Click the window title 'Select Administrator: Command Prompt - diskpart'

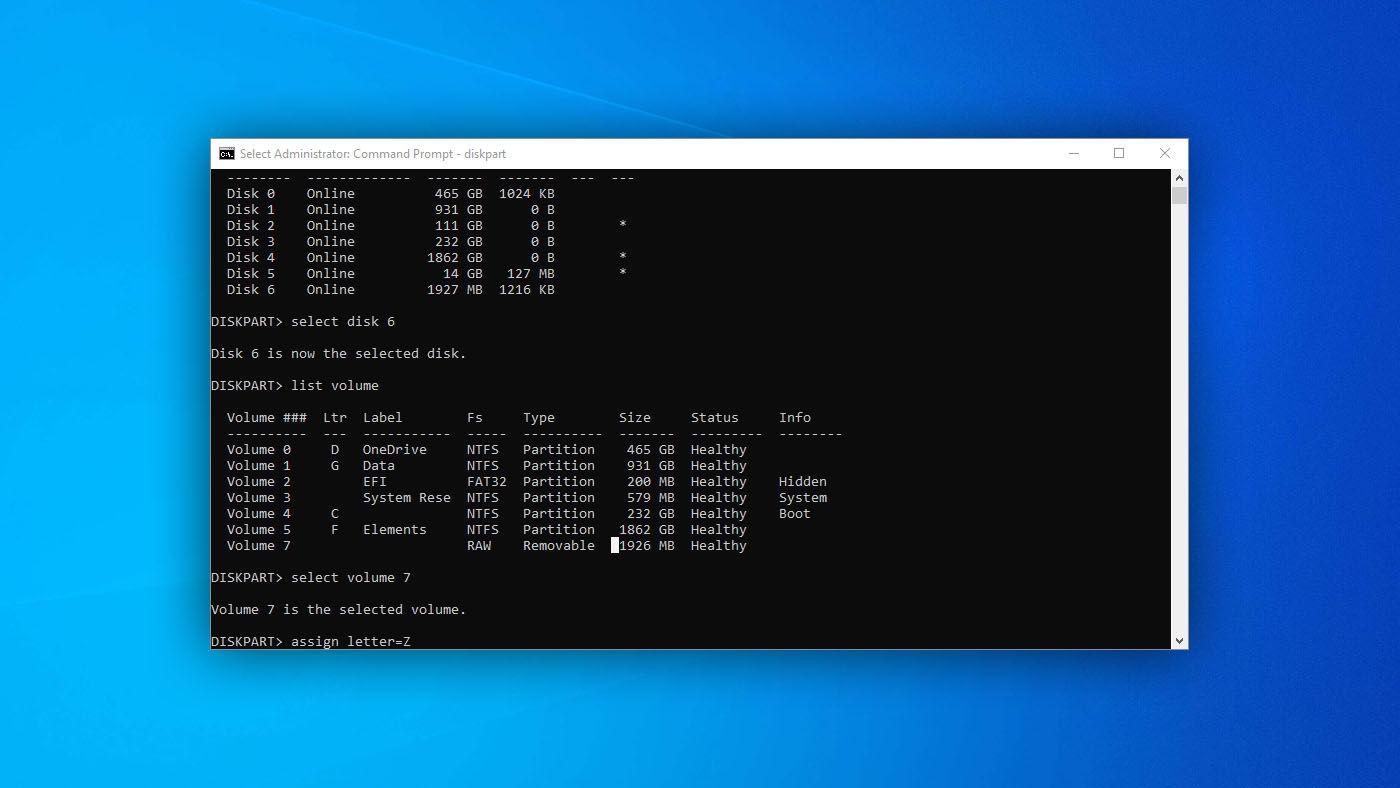[373, 154]
